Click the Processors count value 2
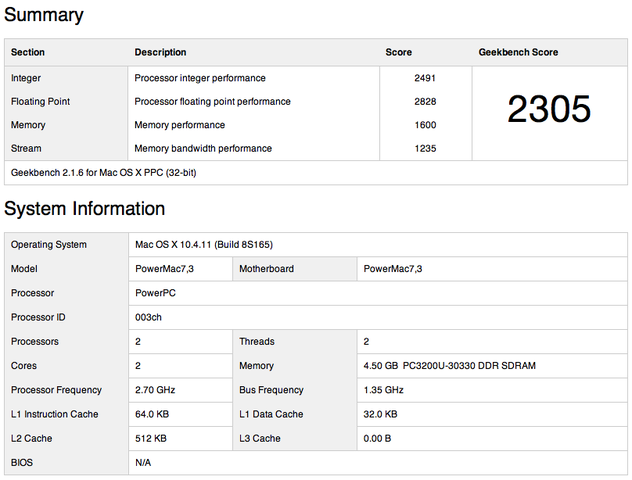Image resolution: width=632 pixels, height=480 pixels. (x=138, y=341)
